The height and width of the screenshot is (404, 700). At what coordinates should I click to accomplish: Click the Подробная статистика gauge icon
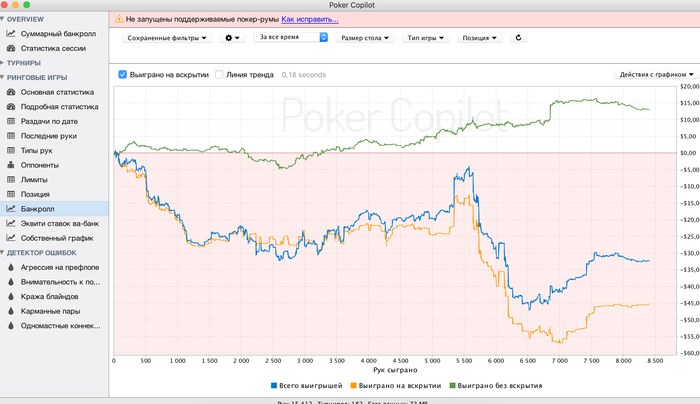(x=11, y=107)
